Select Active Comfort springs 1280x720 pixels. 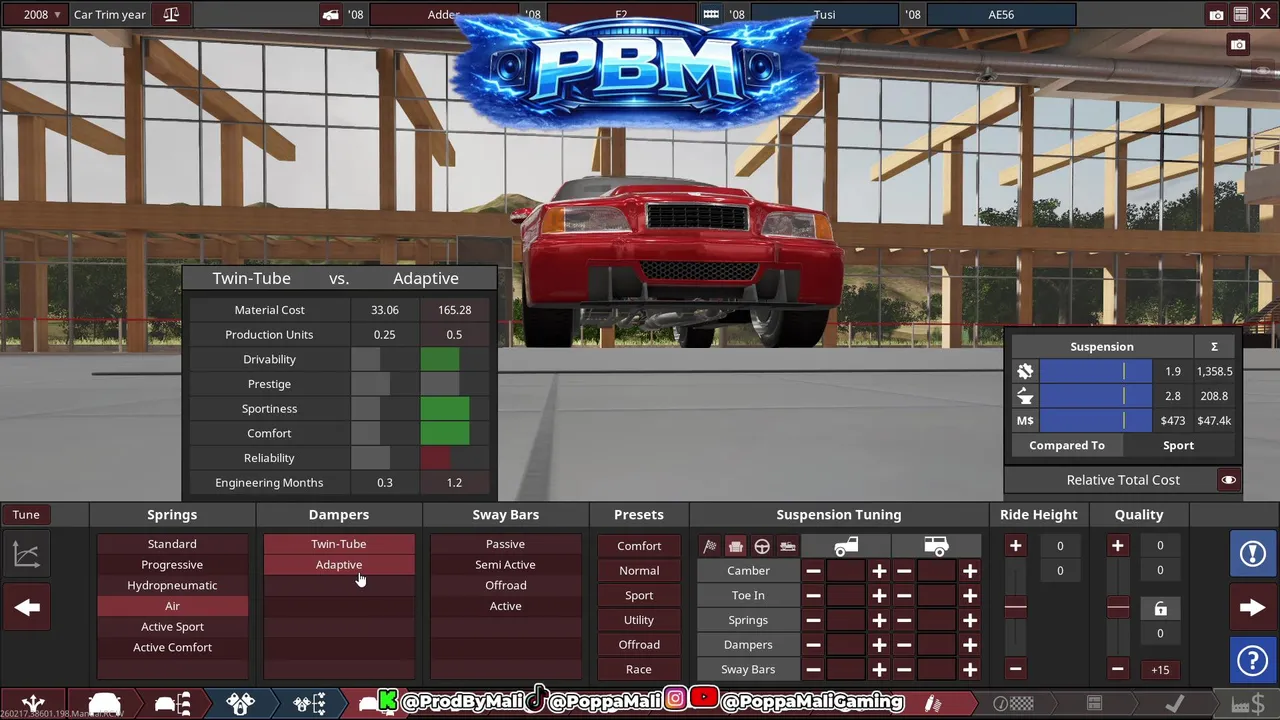click(x=172, y=647)
